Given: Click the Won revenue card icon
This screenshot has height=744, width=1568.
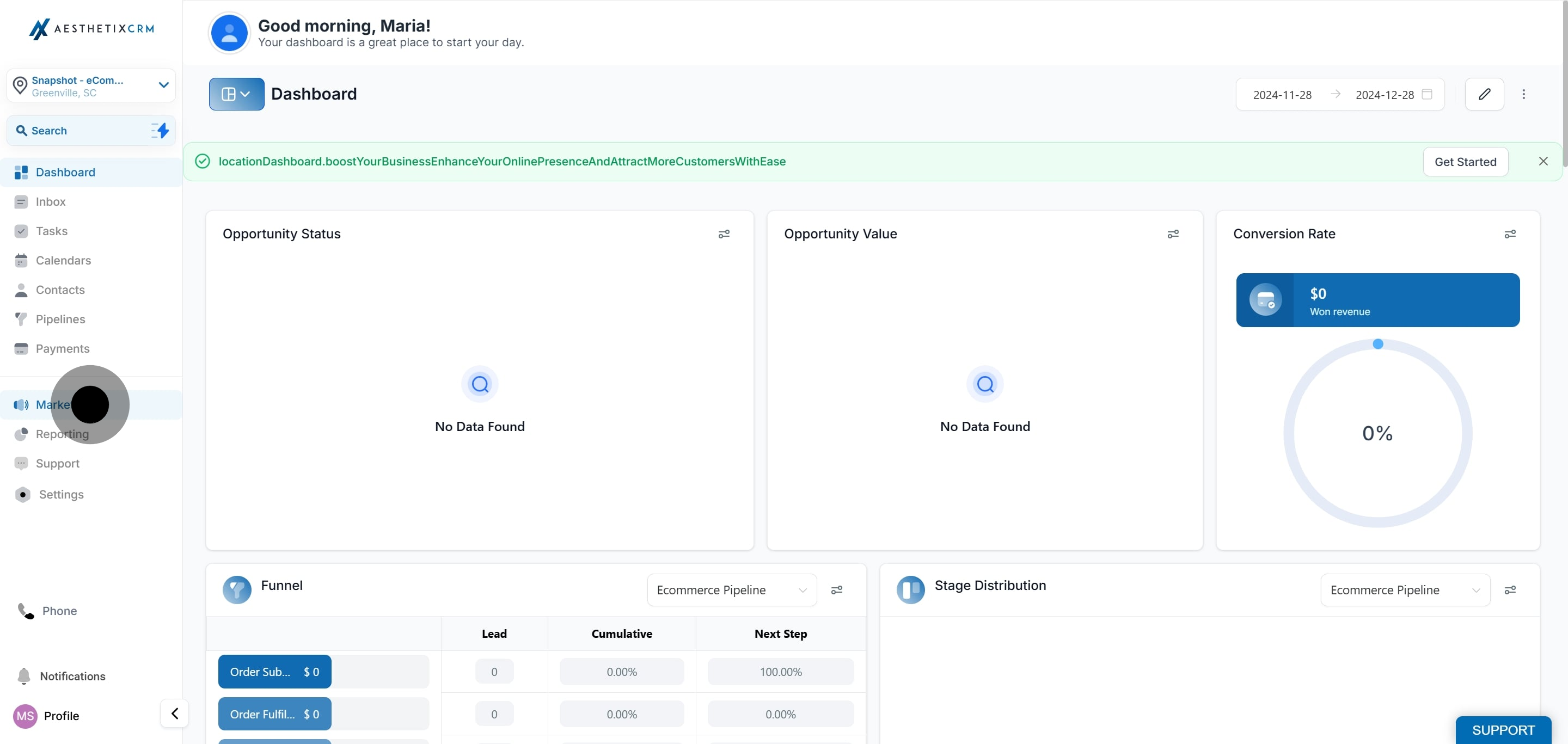Looking at the screenshot, I should click(1265, 300).
